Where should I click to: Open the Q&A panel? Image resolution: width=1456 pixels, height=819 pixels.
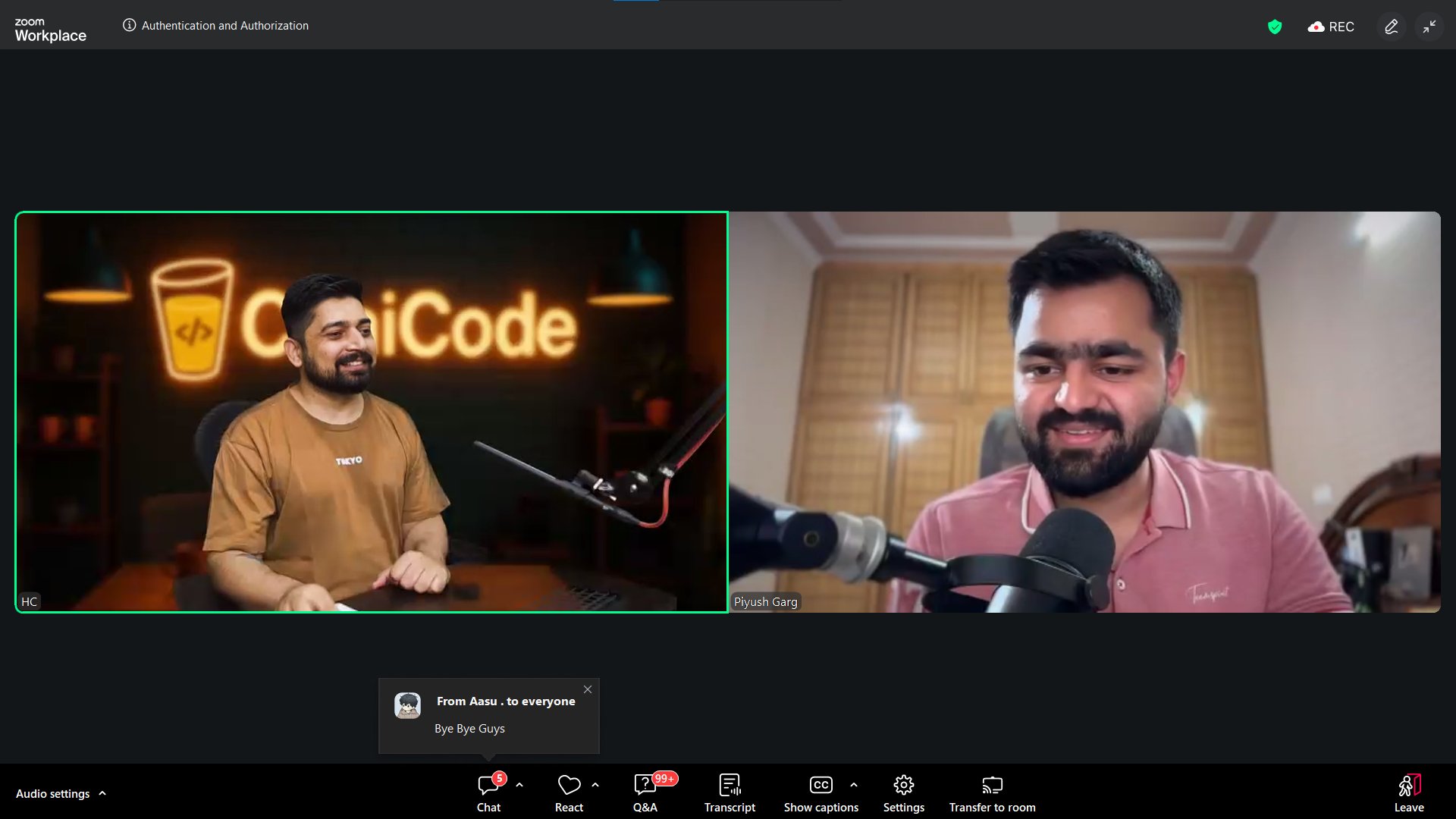(645, 792)
